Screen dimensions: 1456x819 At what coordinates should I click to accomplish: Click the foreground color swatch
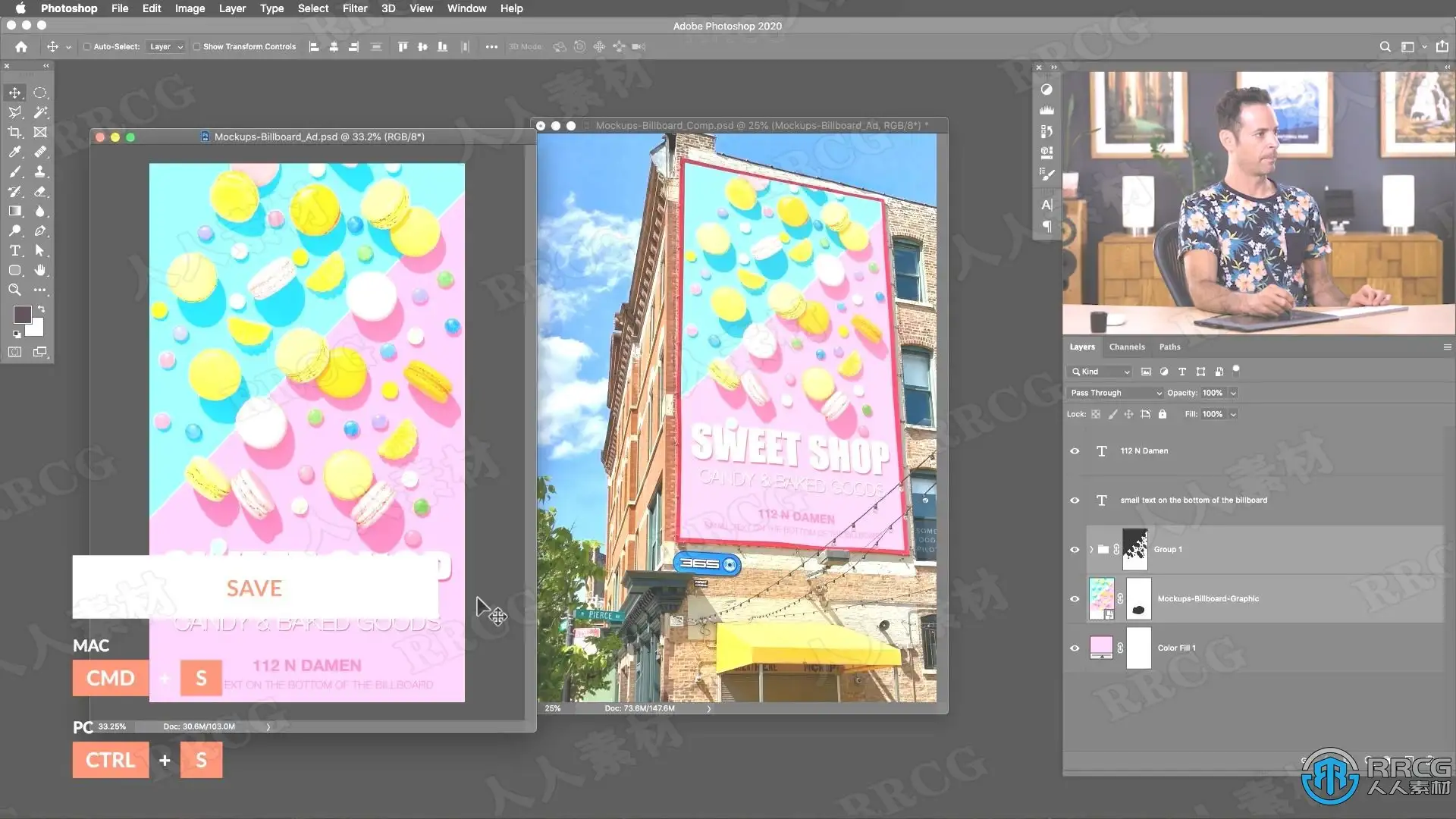(x=22, y=315)
